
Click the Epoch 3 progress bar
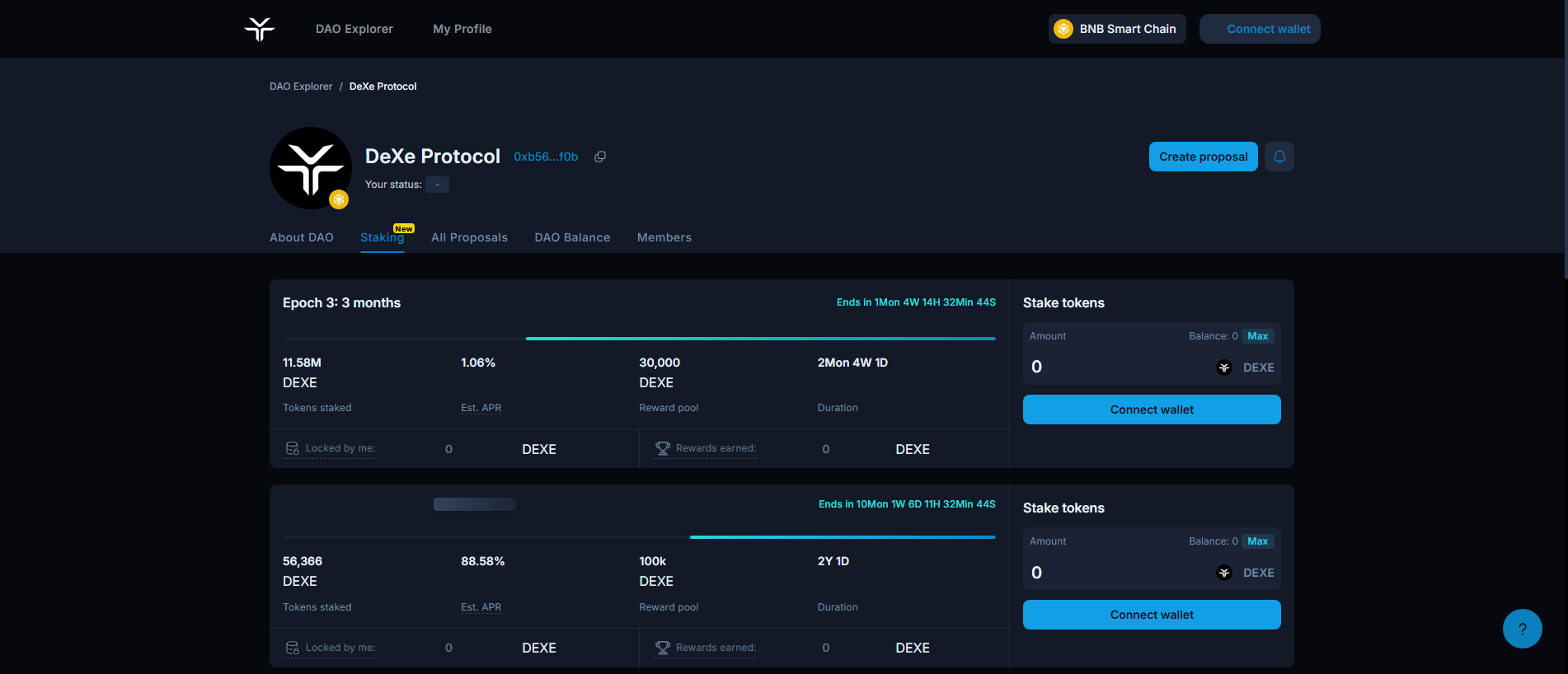click(639, 339)
